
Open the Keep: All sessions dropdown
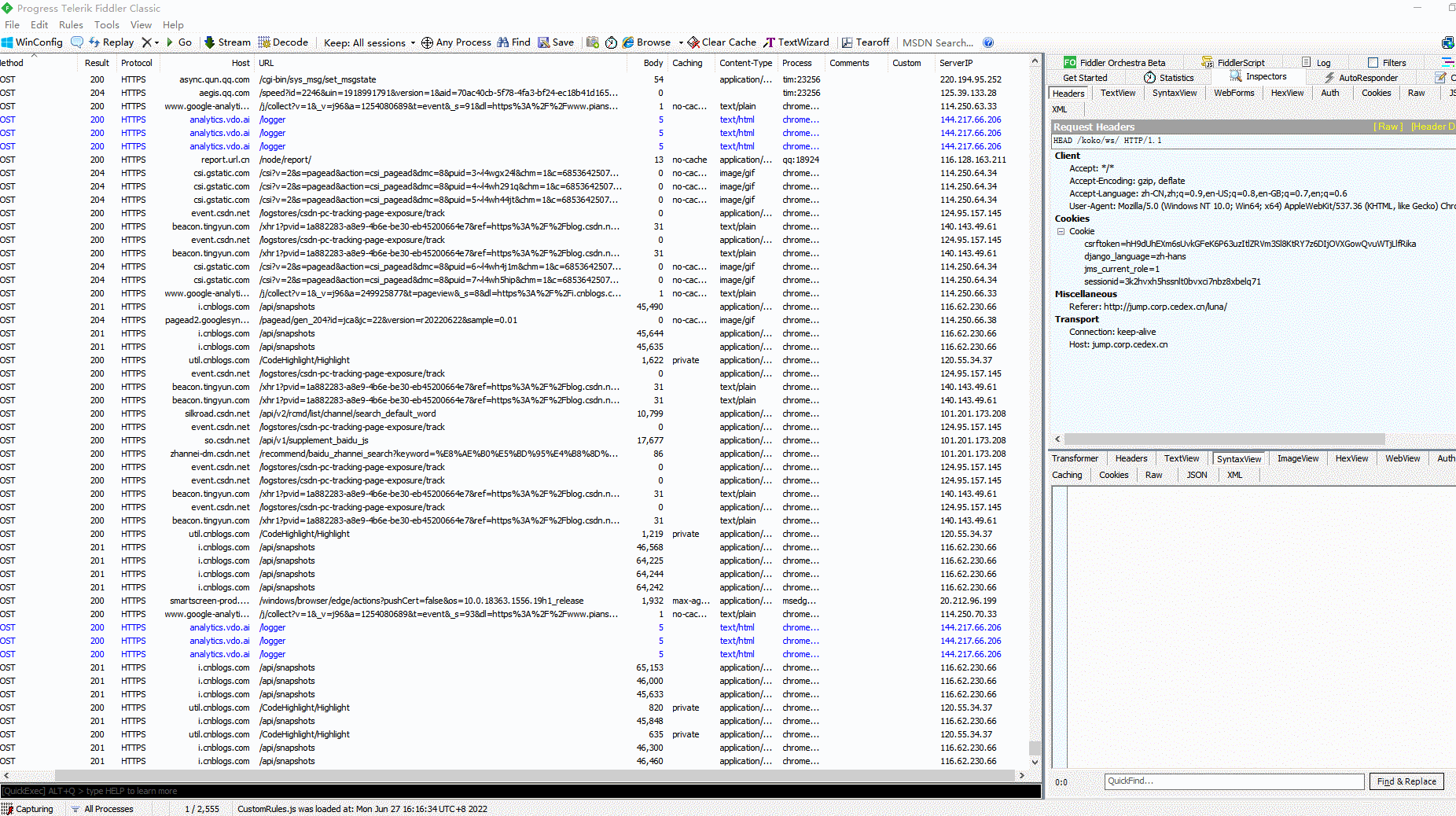coord(370,42)
